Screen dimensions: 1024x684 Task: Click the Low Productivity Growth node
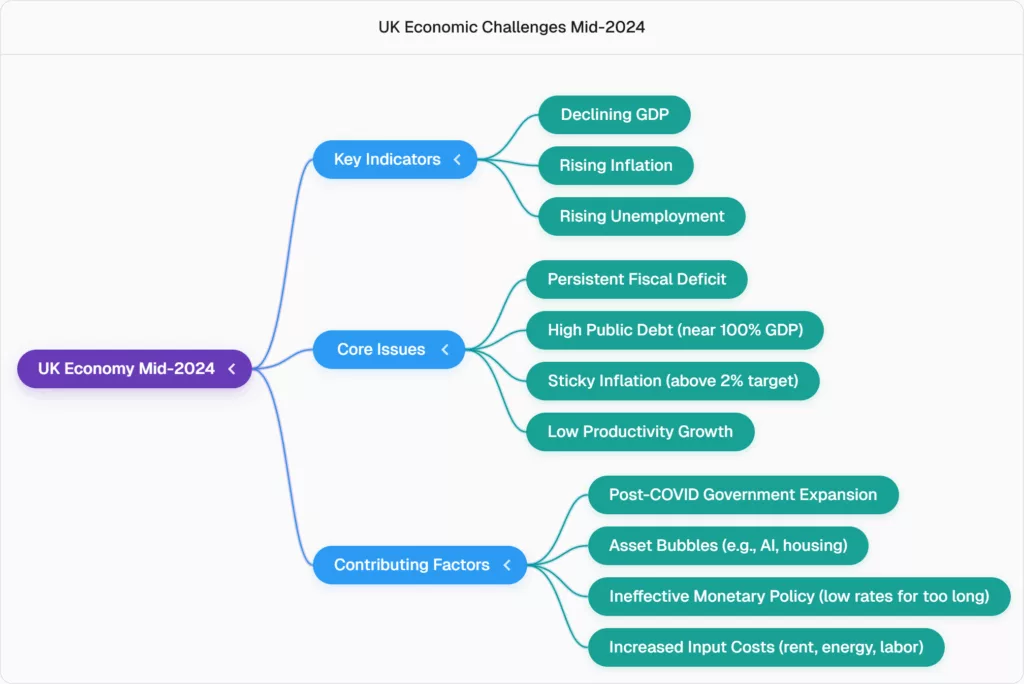click(639, 432)
